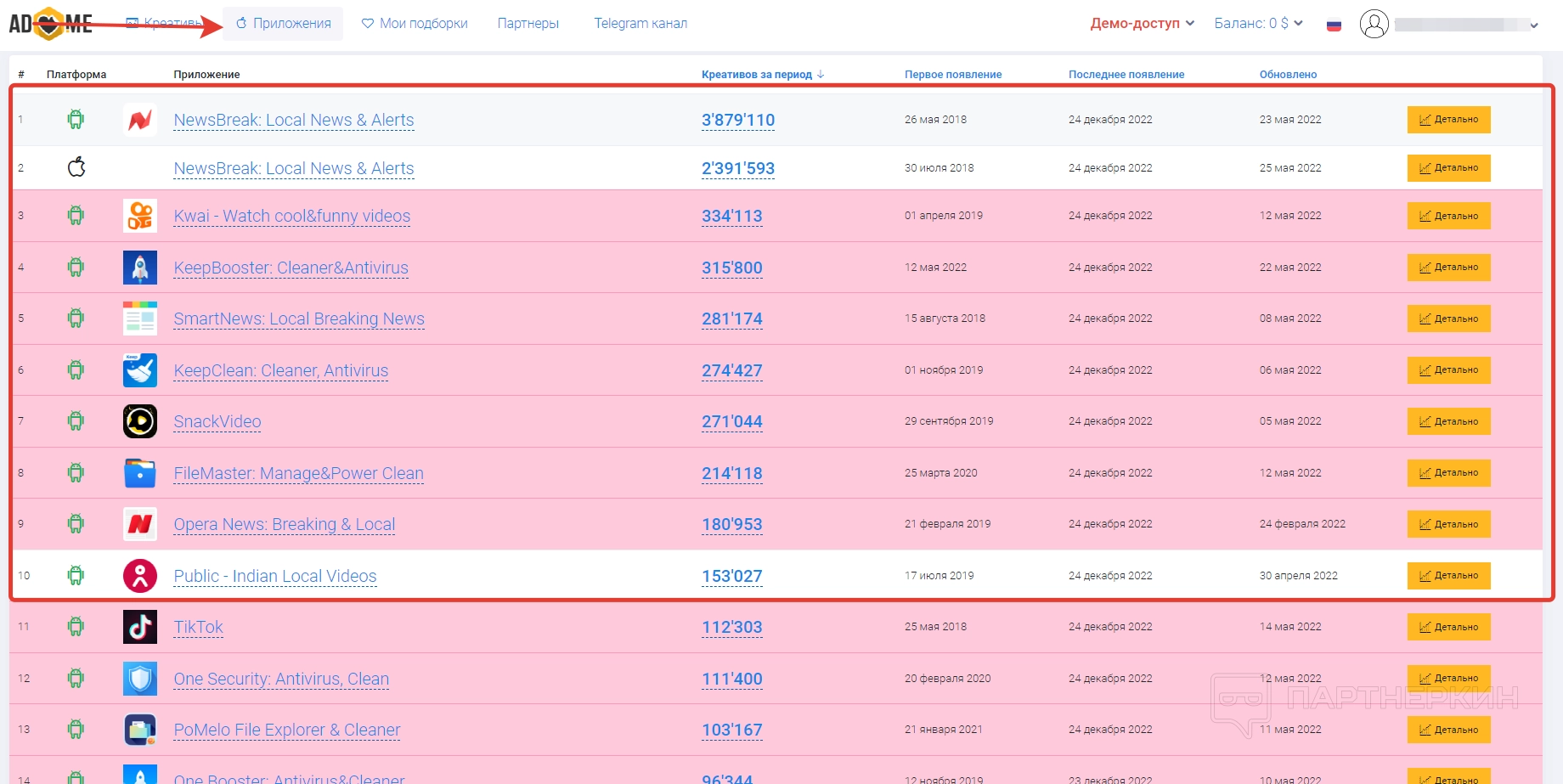The image size is (1563, 784).
Task: Click Детально button for KeepClean row
Action: tap(1448, 370)
